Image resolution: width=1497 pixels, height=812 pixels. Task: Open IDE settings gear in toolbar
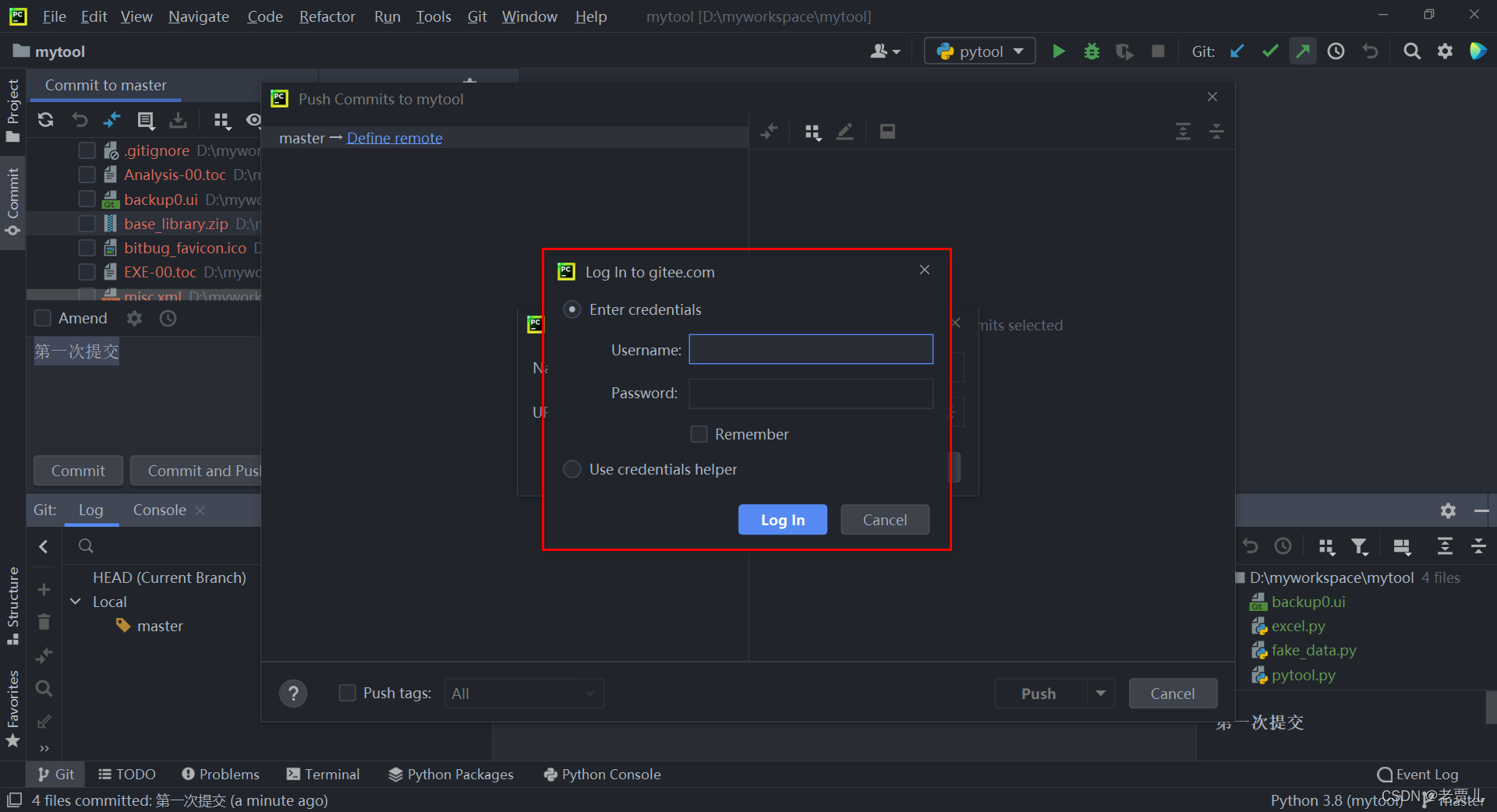[1445, 51]
